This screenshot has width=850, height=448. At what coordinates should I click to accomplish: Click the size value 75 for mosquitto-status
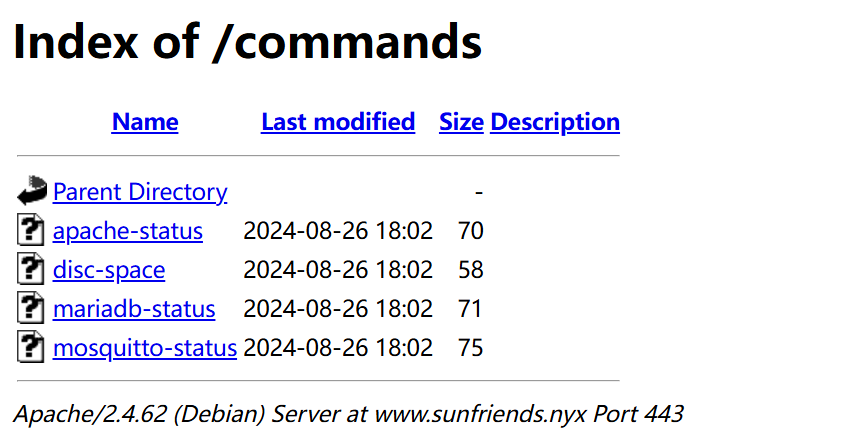[470, 348]
